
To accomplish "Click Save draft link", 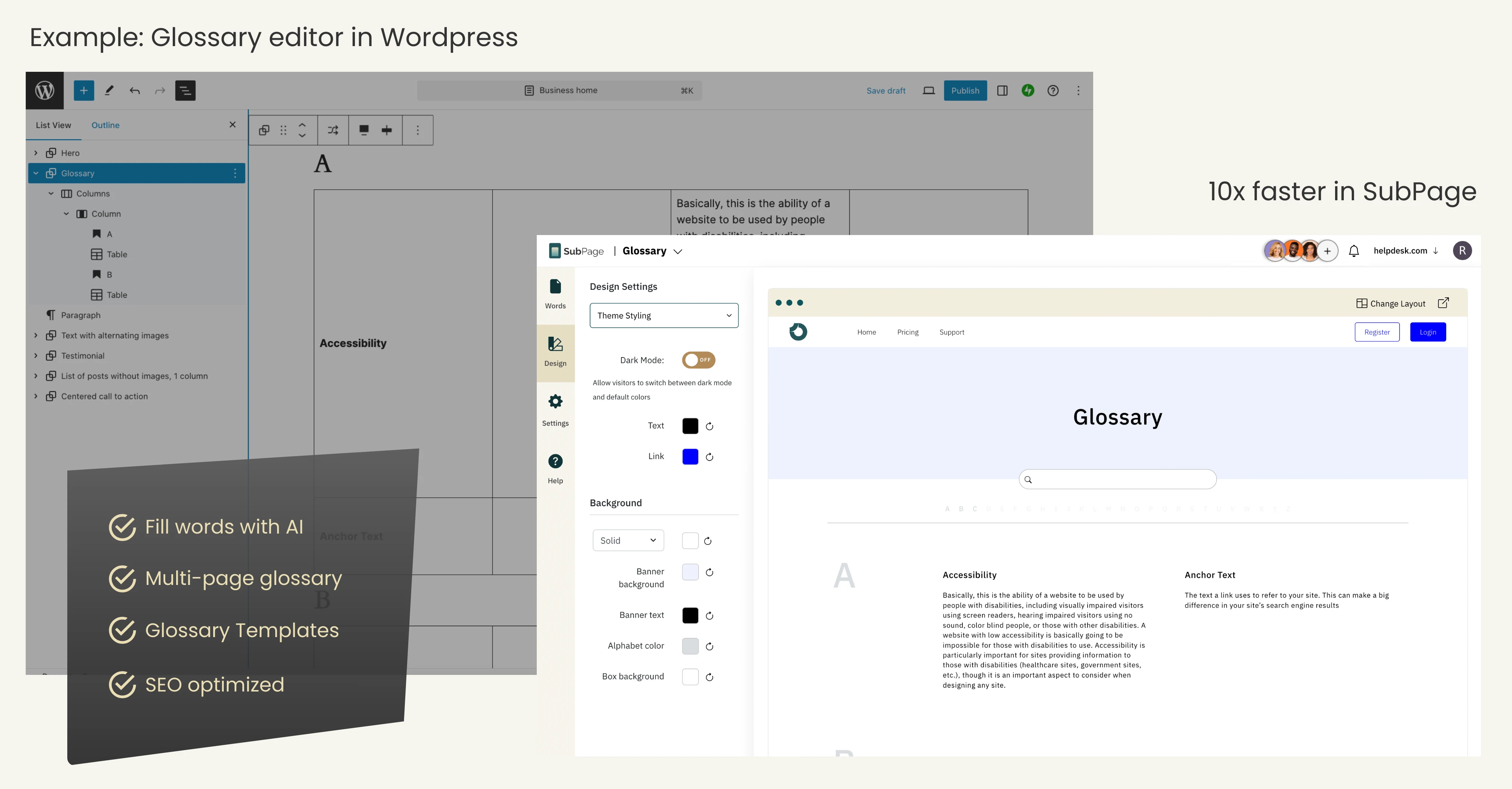I will click(x=886, y=90).
